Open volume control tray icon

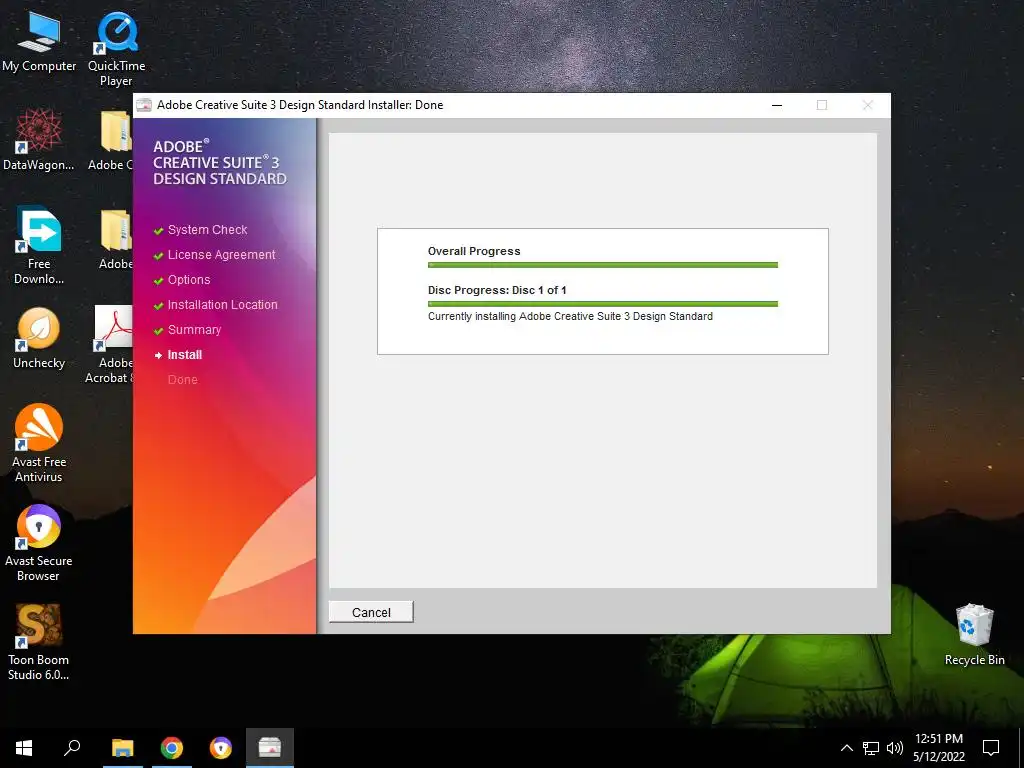pos(895,748)
